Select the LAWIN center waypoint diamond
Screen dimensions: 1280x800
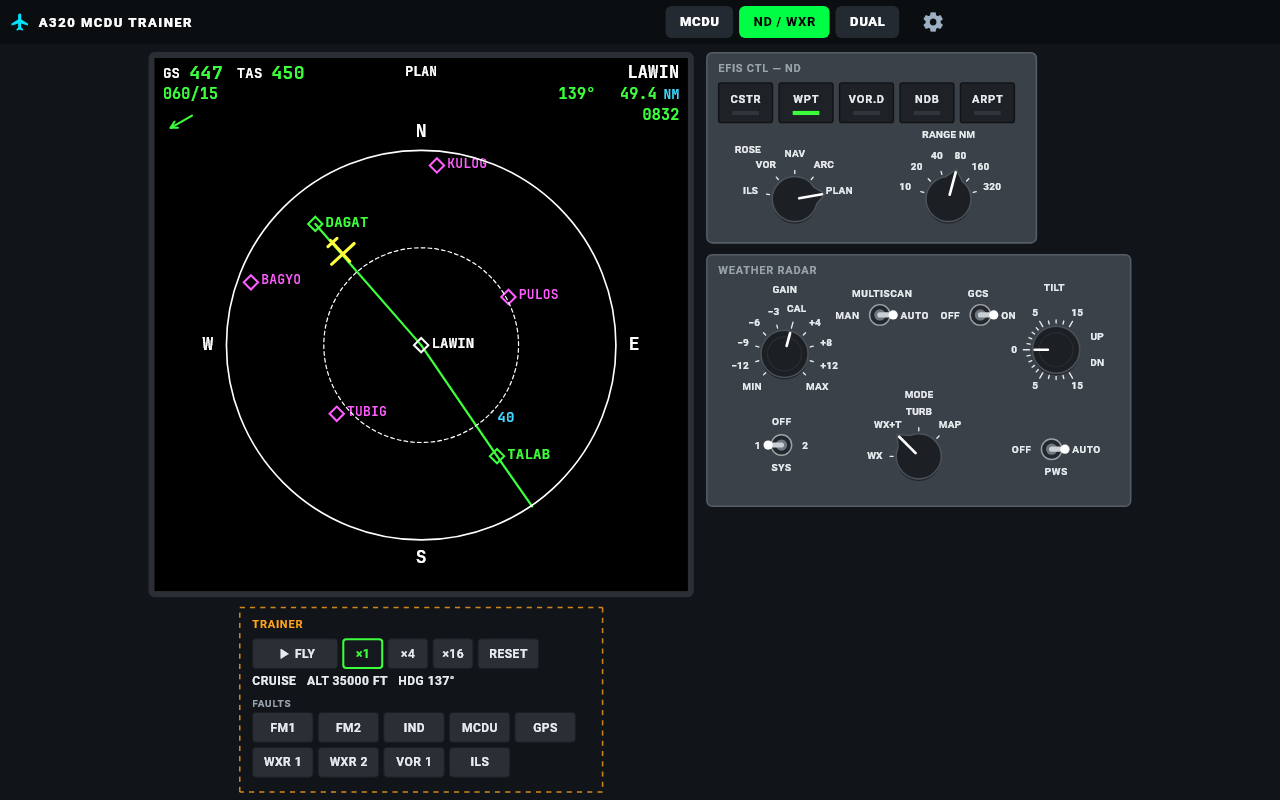pos(421,345)
